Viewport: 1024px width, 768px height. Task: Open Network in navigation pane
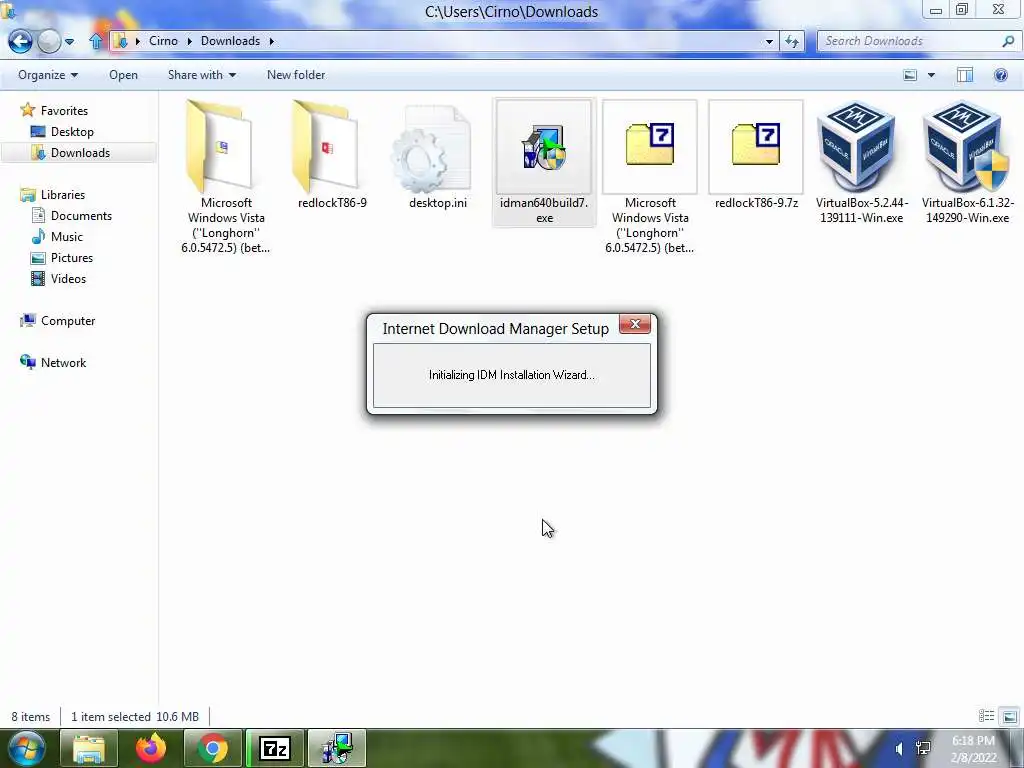pyautogui.click(x=63, y=362)
